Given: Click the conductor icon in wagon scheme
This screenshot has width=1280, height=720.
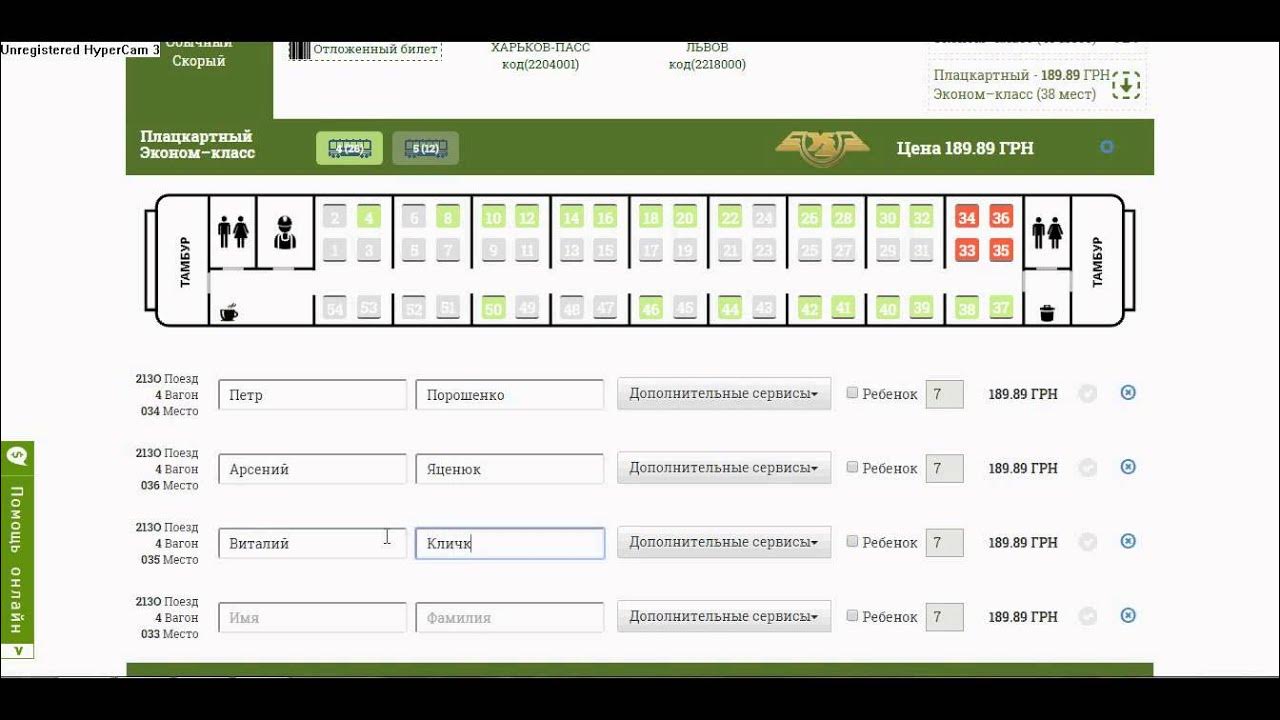Looking at the screenshot, I should pos(284,233).
